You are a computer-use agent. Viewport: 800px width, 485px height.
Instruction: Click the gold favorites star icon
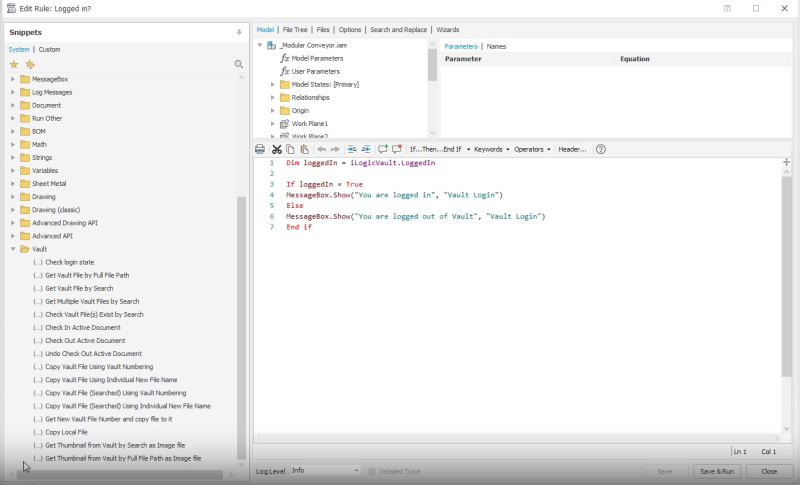pos(14,64)
